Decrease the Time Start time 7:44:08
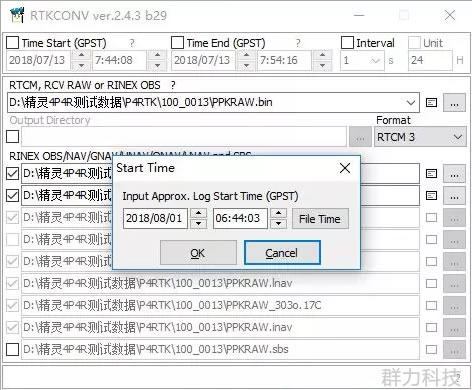This screenshot has width=472, height=390. (158, 65)
